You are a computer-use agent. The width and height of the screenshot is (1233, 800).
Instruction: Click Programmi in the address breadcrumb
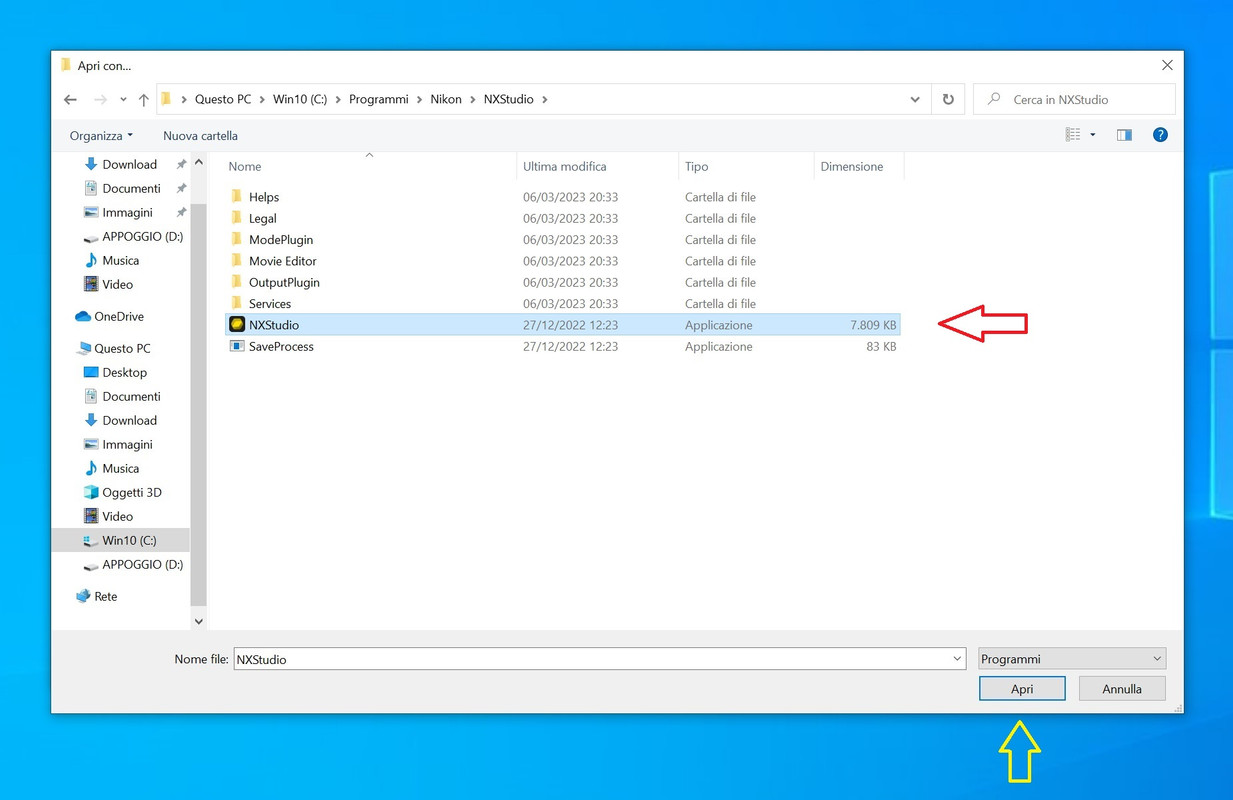(x=379, y=100)
